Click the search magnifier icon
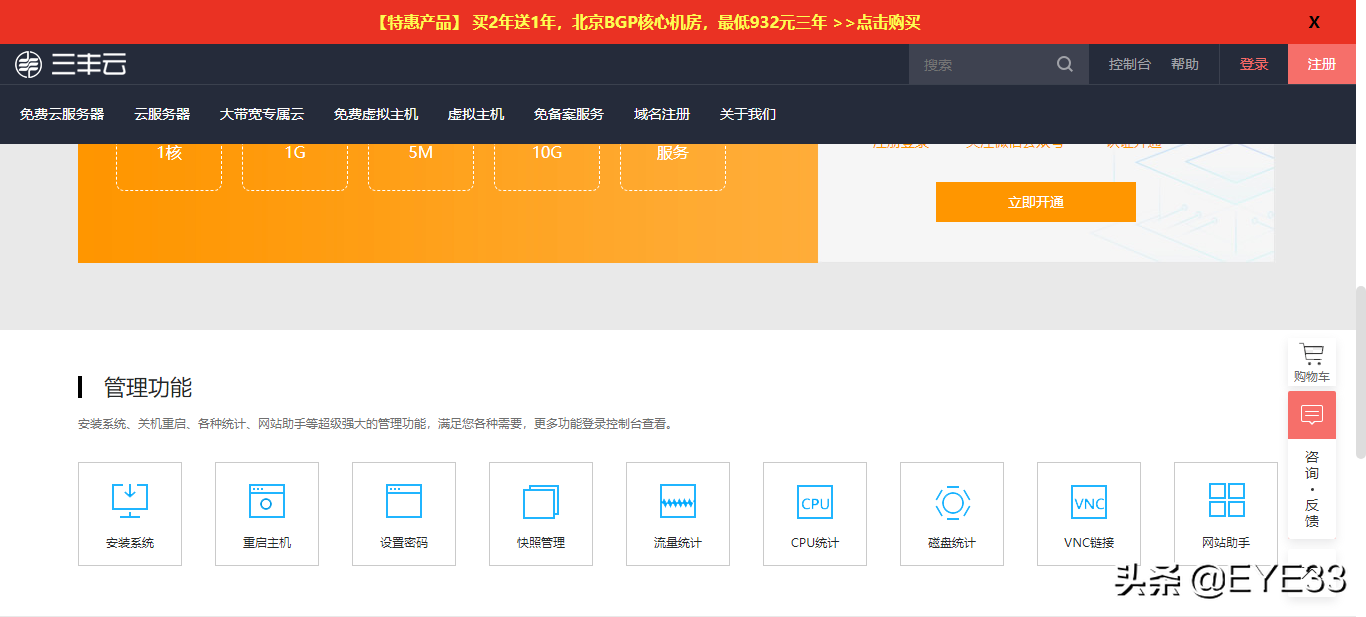This screenshot has height=617, width=1366. pos(1064,64)
